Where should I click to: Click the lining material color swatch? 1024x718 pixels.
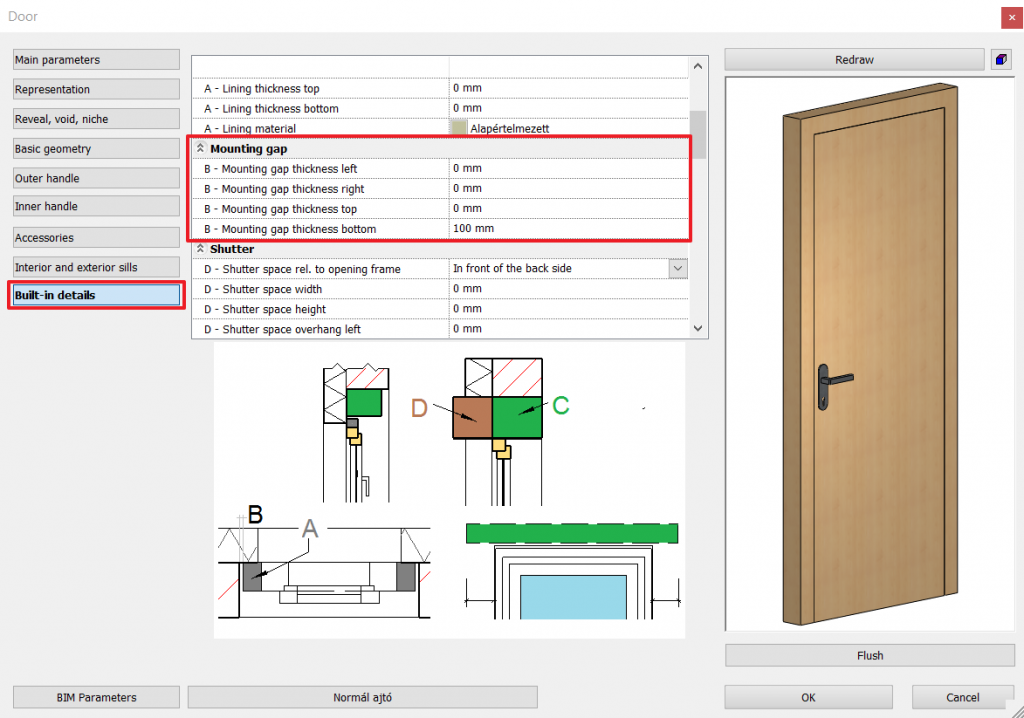459,128
